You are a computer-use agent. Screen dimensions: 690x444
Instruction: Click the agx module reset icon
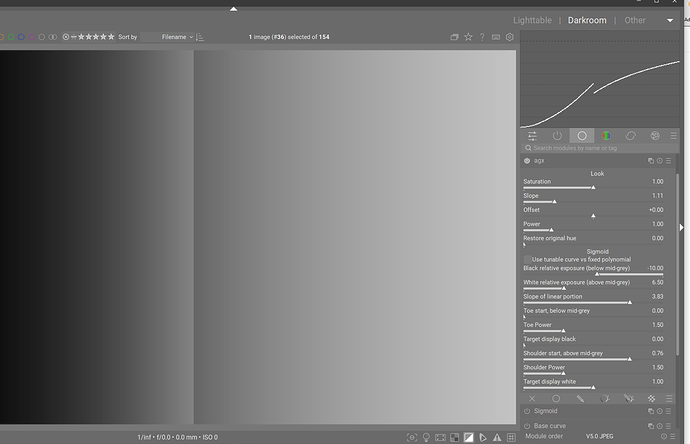click(x=661, y=160)
